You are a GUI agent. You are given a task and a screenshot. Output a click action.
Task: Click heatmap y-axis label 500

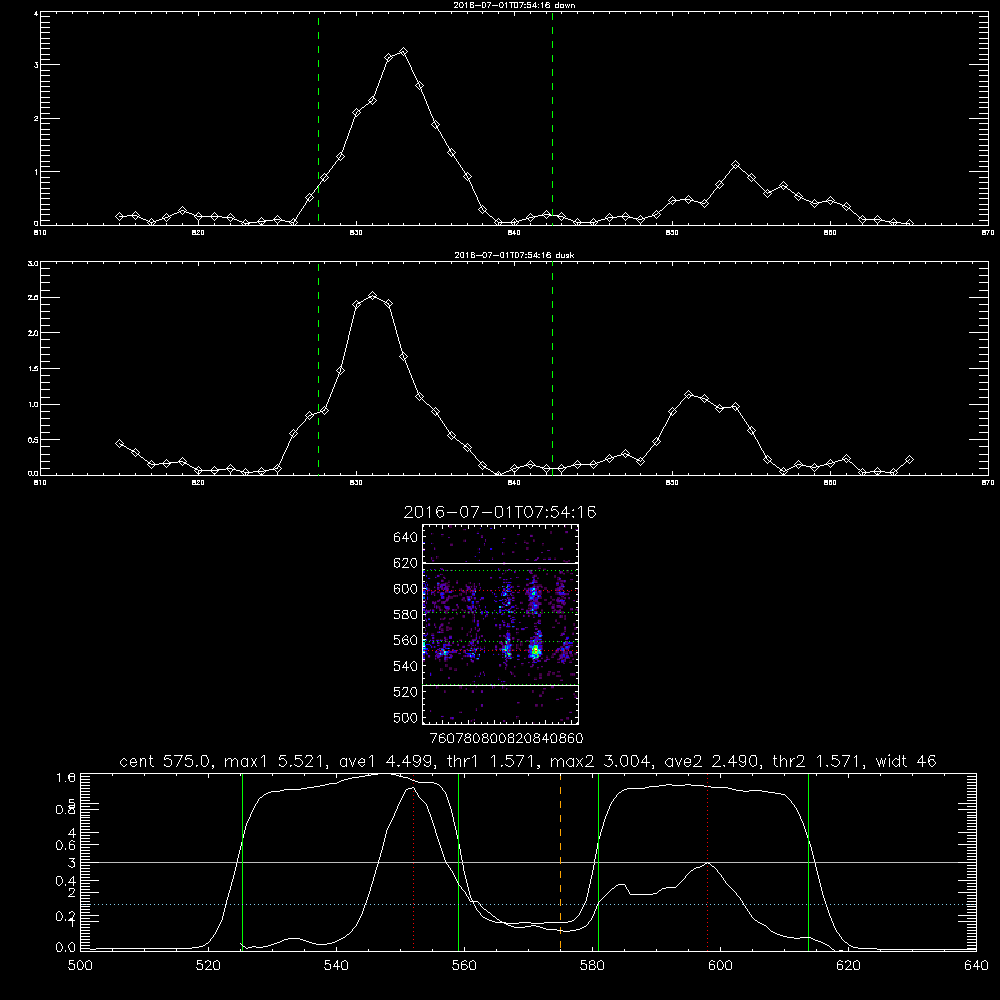(406, 717)
